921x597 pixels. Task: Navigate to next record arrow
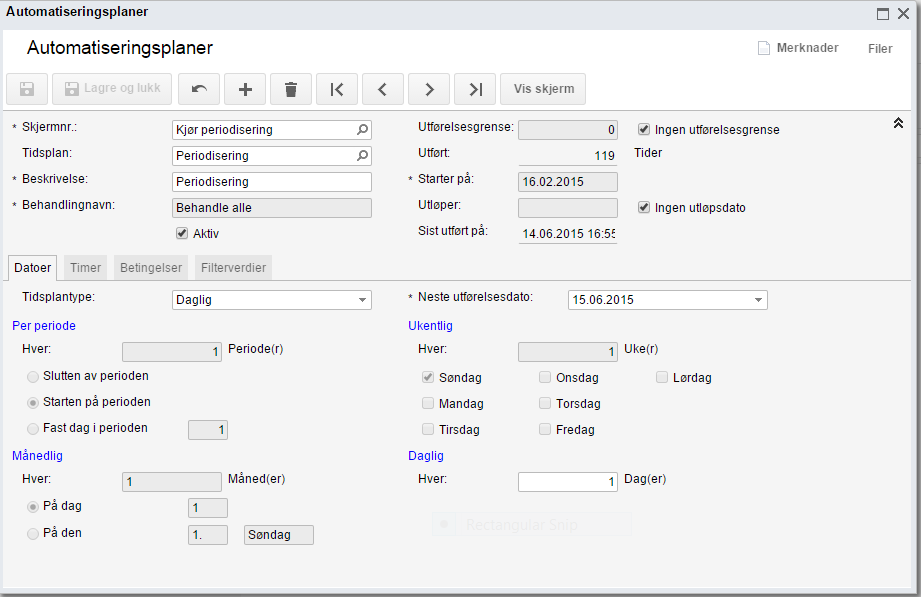(x=429, y=89)
